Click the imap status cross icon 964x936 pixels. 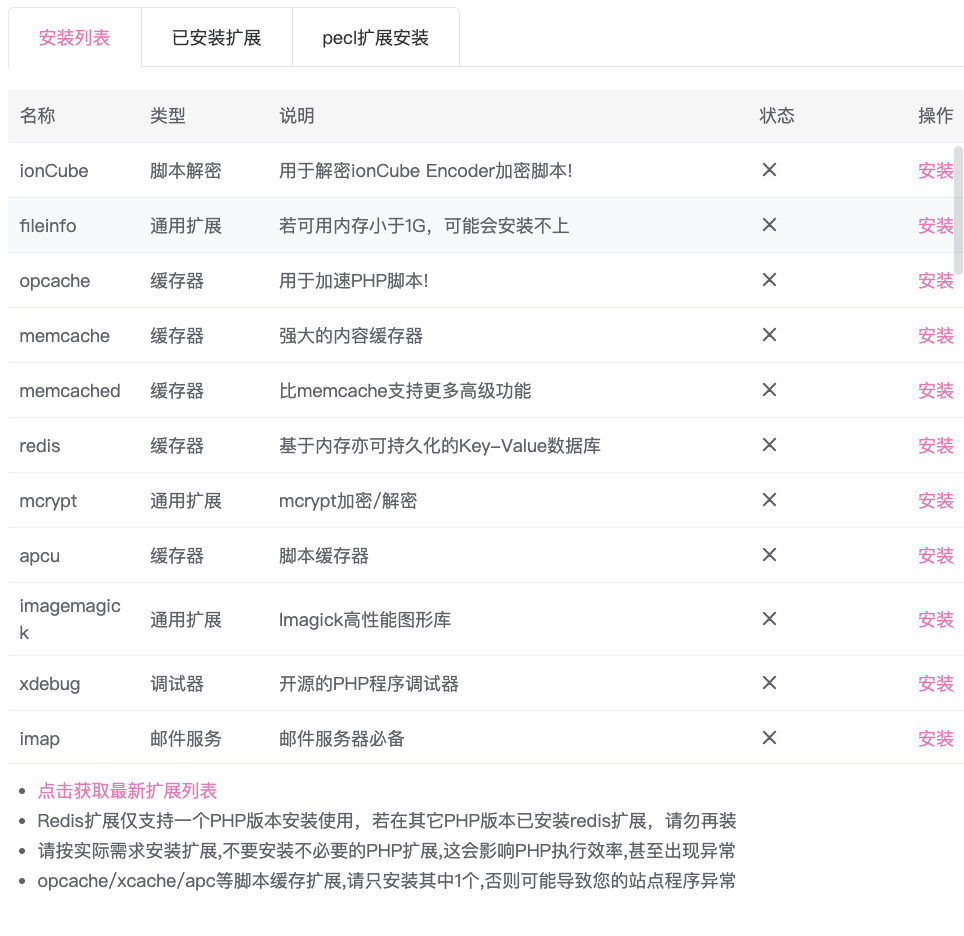769,738
